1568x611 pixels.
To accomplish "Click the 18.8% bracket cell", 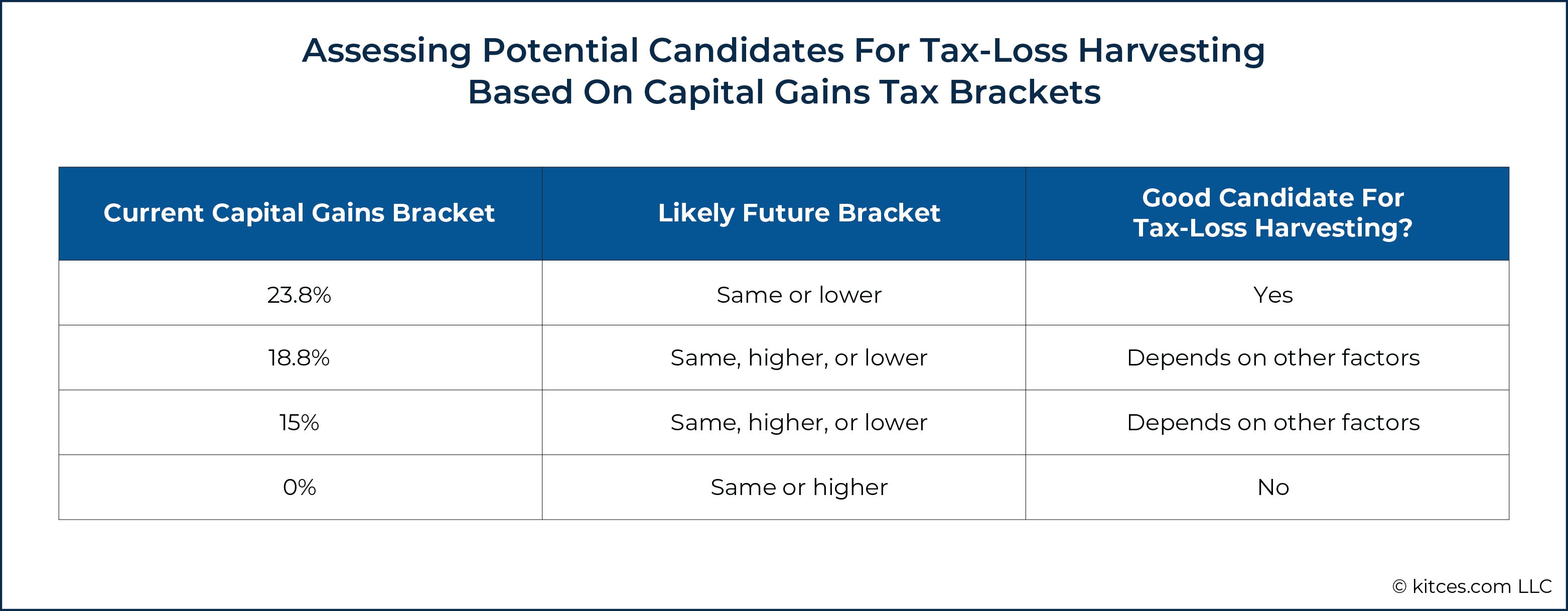I will tap(300, 357).
